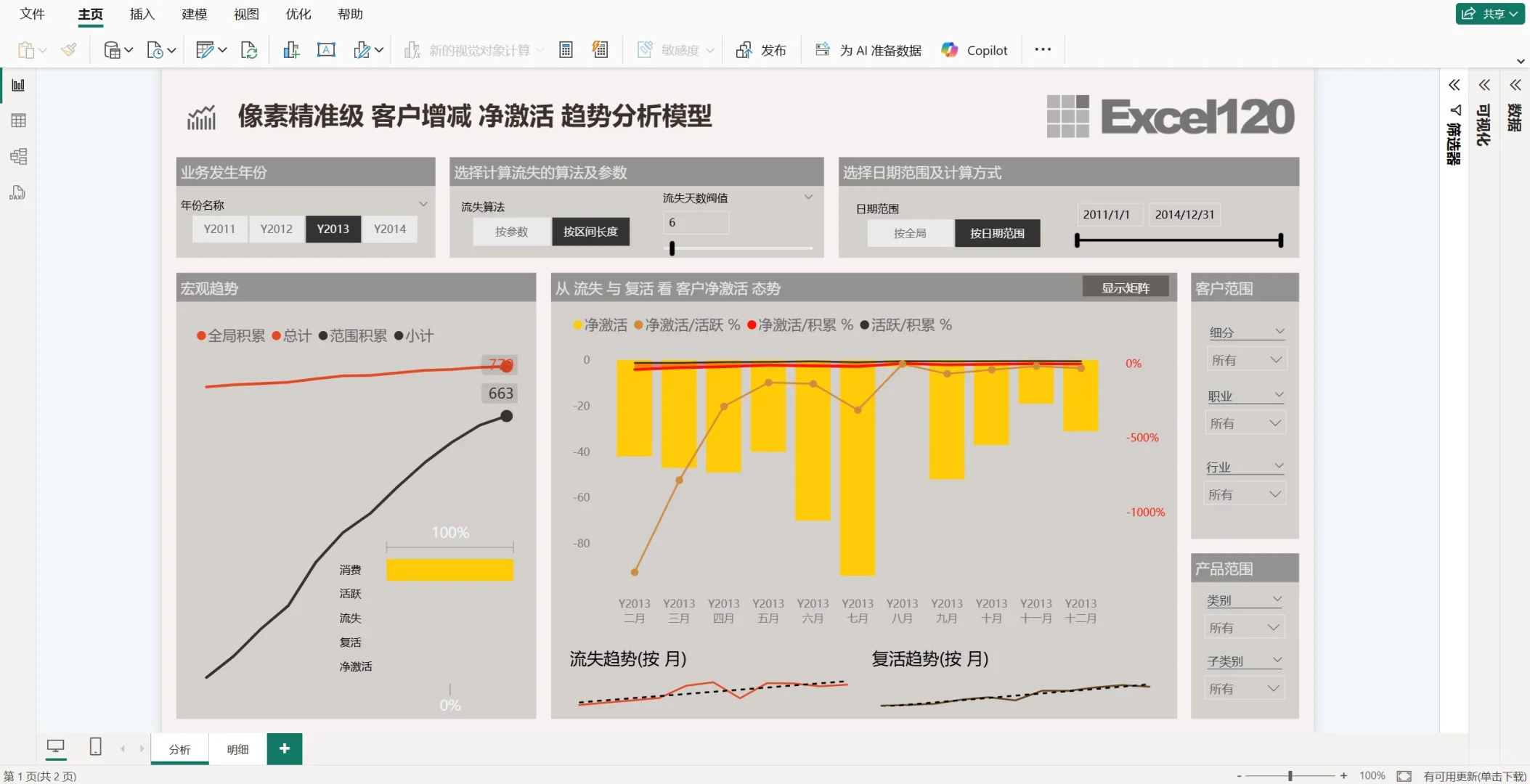
Task: Insert a new text box visual
Action: (x=326, y=49)
